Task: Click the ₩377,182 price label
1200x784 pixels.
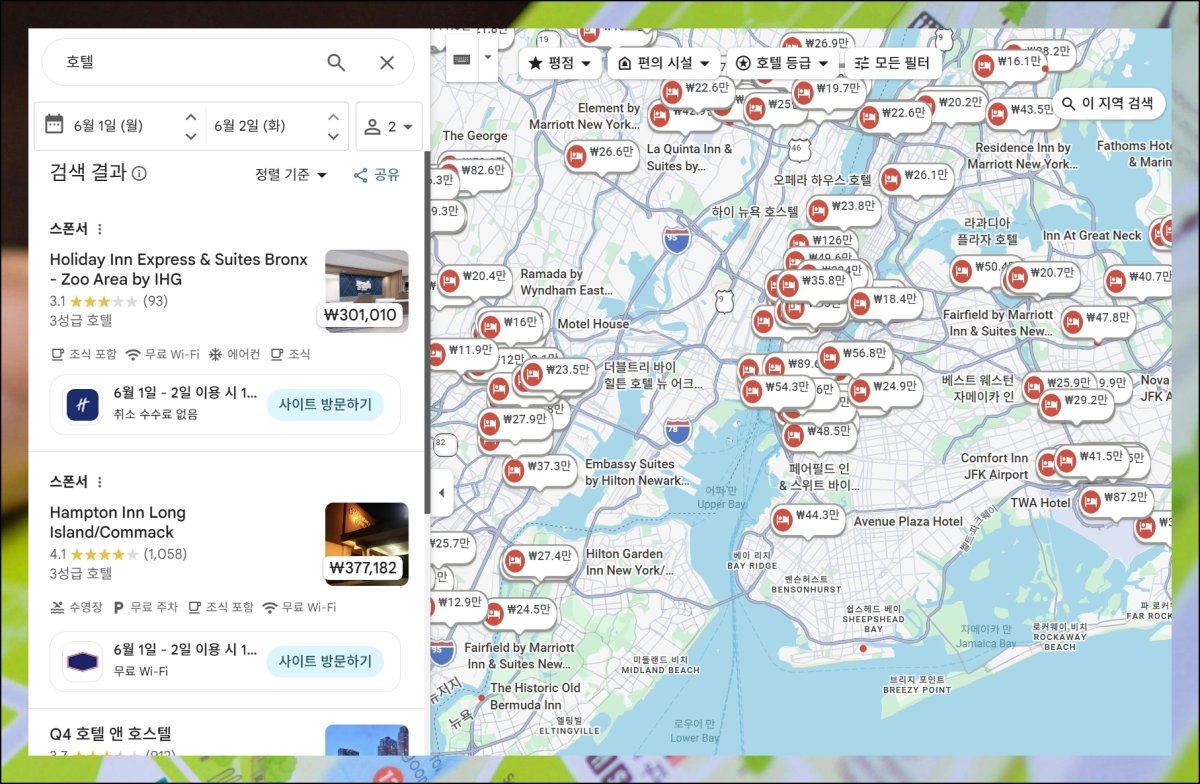Action: click(363, 569)
